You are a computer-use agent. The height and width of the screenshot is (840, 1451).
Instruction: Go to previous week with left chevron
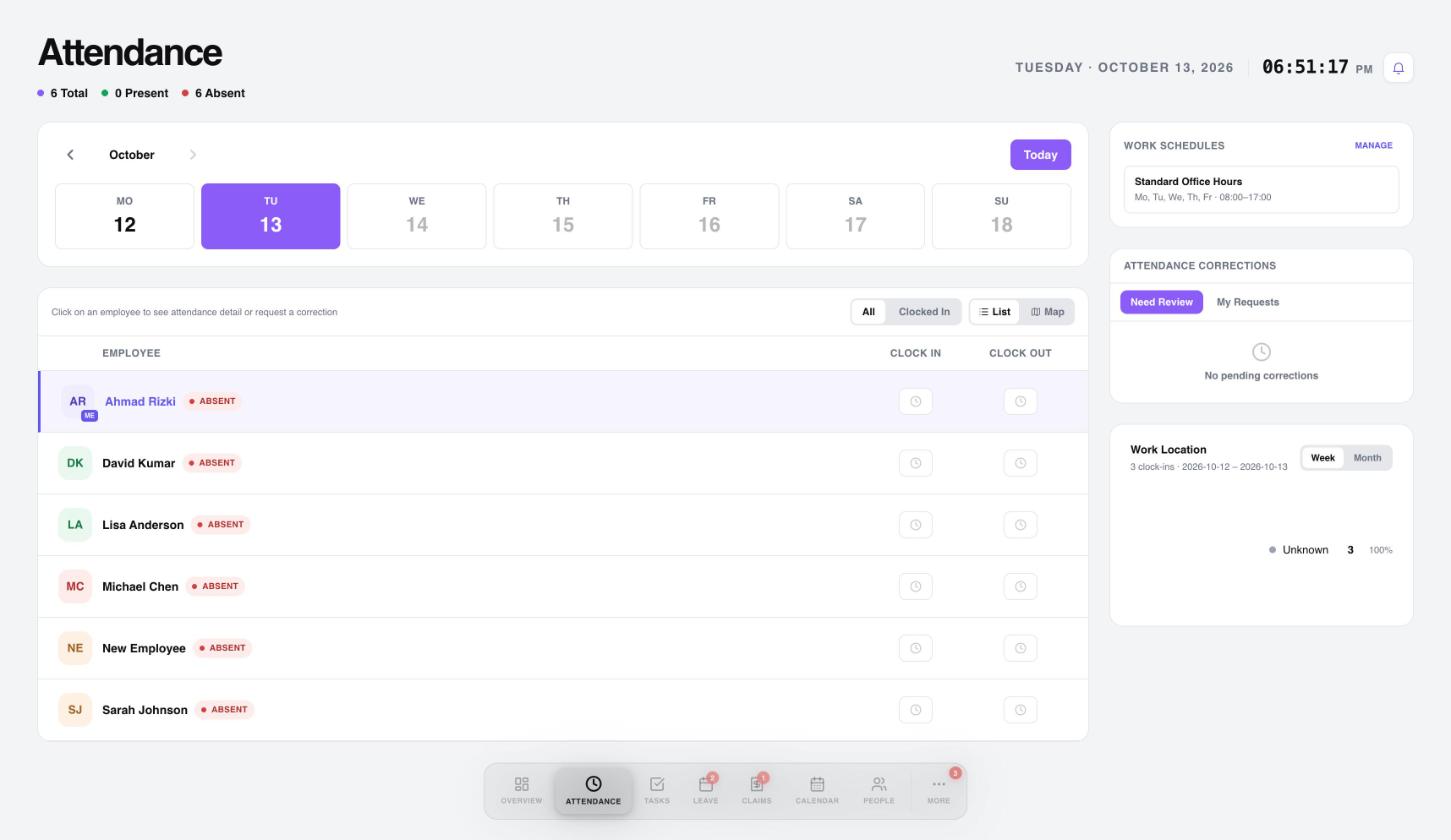point(70,155)
